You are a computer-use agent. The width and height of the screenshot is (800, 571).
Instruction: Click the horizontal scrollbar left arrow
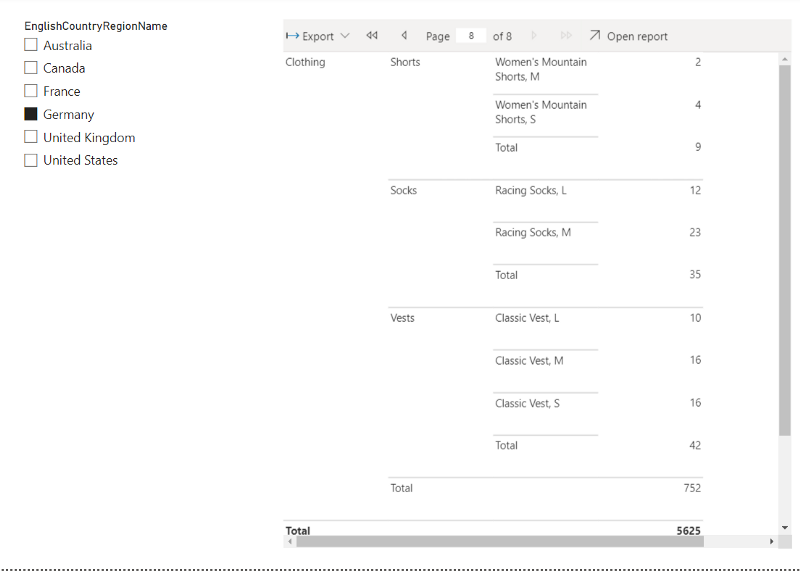pos(290,541)
